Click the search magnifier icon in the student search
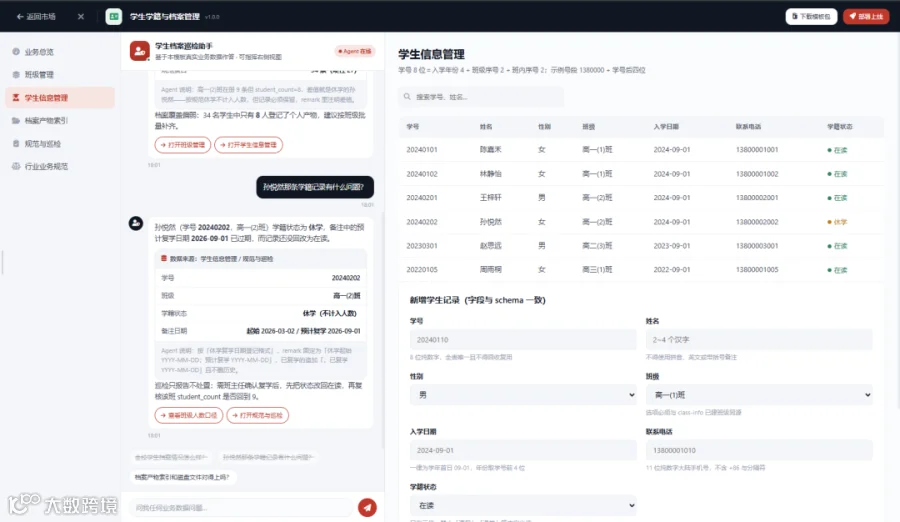 pyautogui.click(x=407, y=96)
